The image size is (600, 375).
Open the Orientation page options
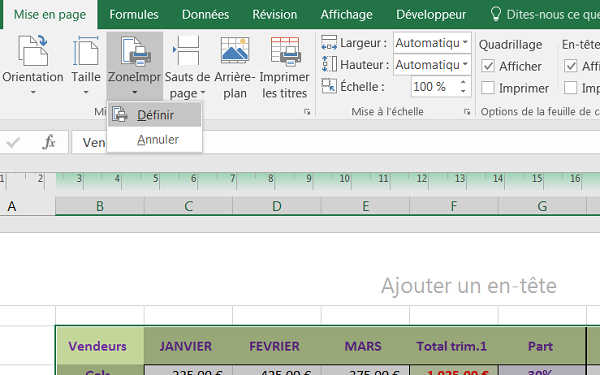coord(33,65)
